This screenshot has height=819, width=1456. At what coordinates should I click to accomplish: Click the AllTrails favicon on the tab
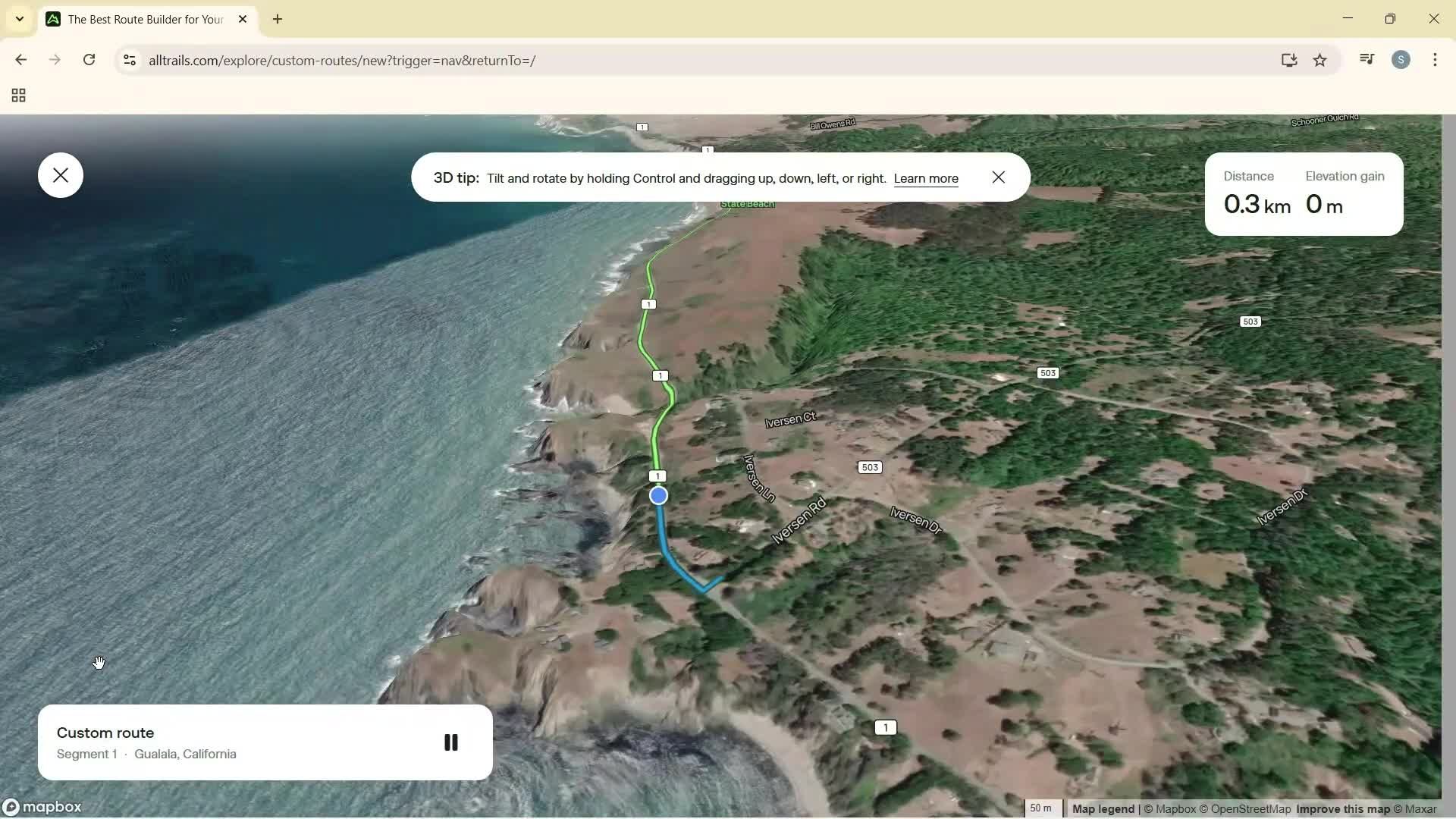[53, 19]
